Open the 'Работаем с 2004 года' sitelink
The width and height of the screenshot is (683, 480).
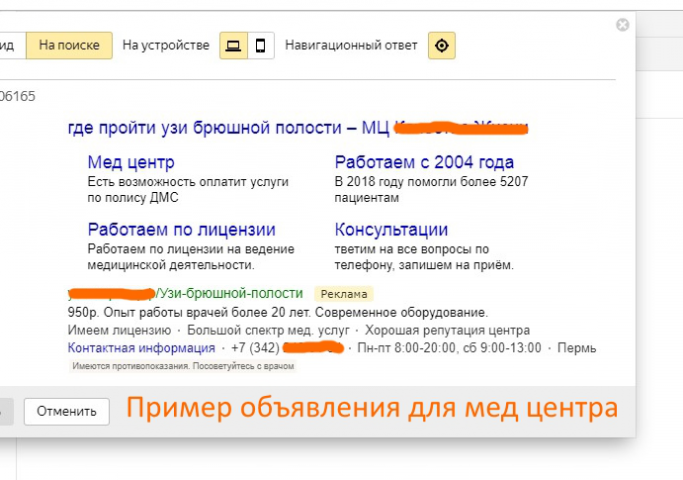point(424,162)
